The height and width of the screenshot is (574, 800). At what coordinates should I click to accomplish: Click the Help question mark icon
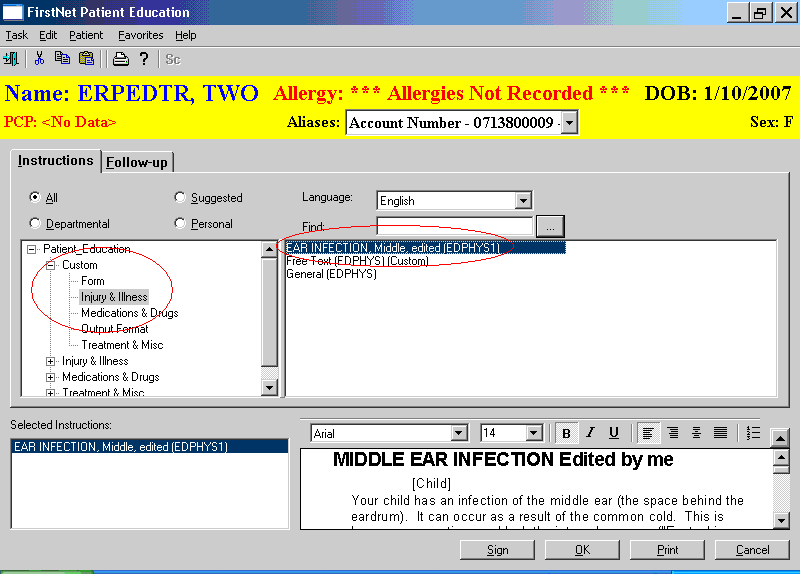(x=144, y=59)
